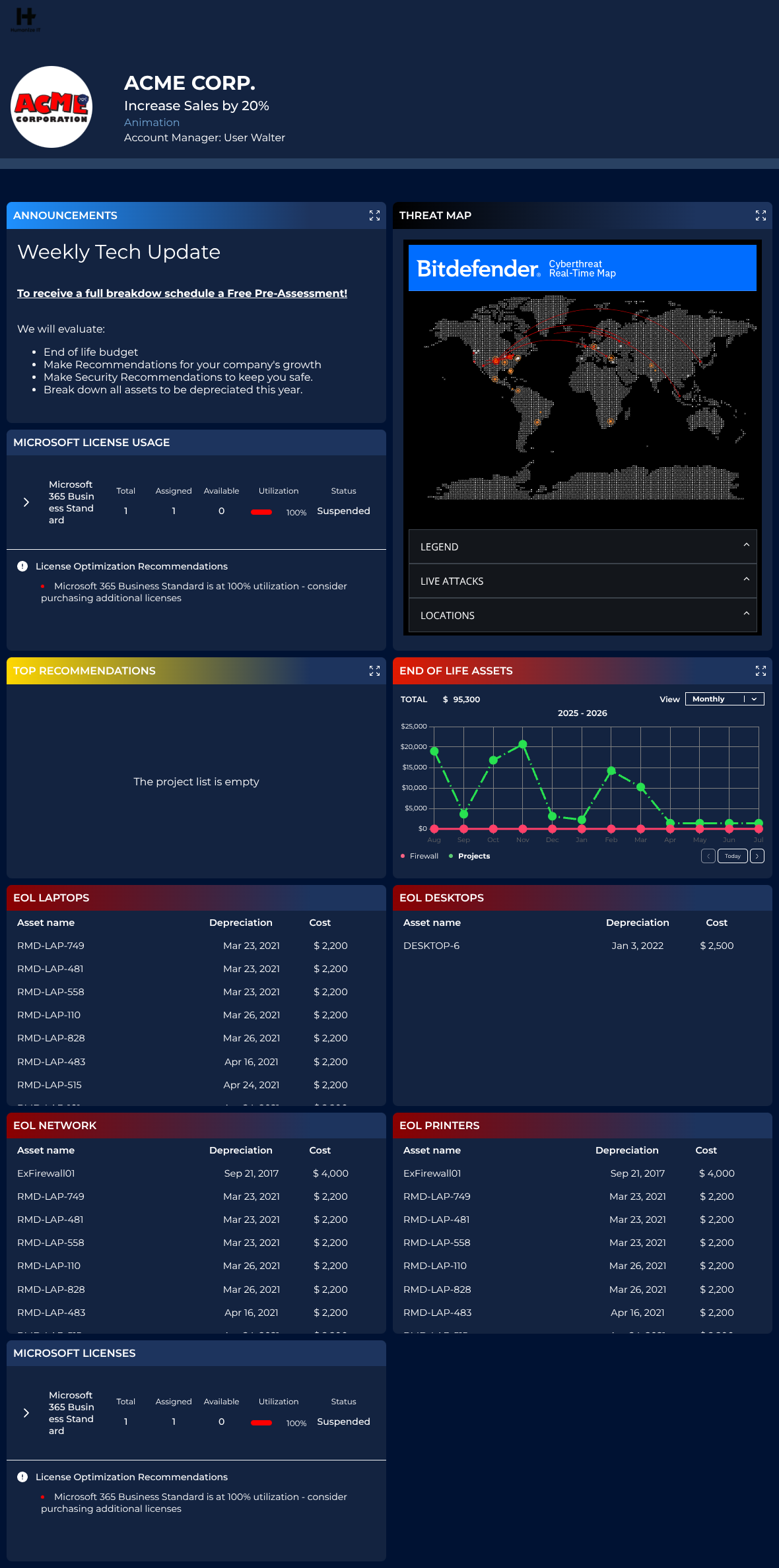Select RMD-LAP-483 in EOL Printers
The width and height of the screenshot is (779, 1568).
click(438, 1312)
